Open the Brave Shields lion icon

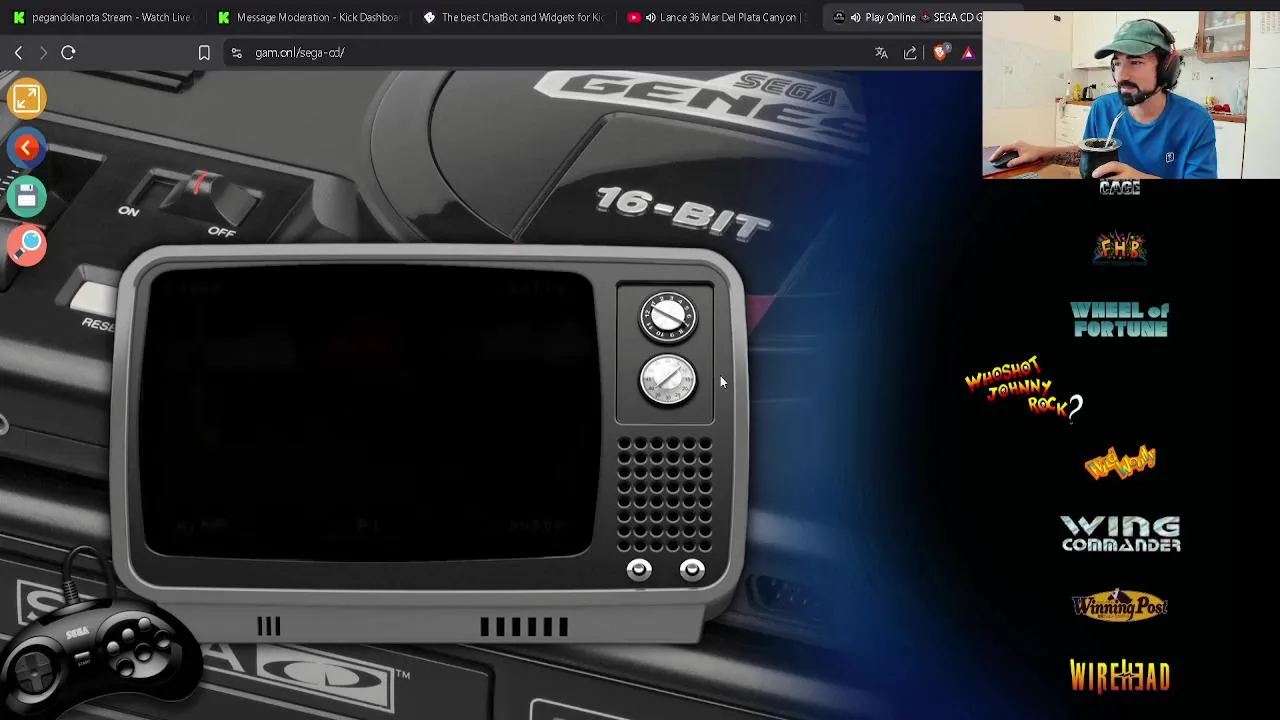940,52
